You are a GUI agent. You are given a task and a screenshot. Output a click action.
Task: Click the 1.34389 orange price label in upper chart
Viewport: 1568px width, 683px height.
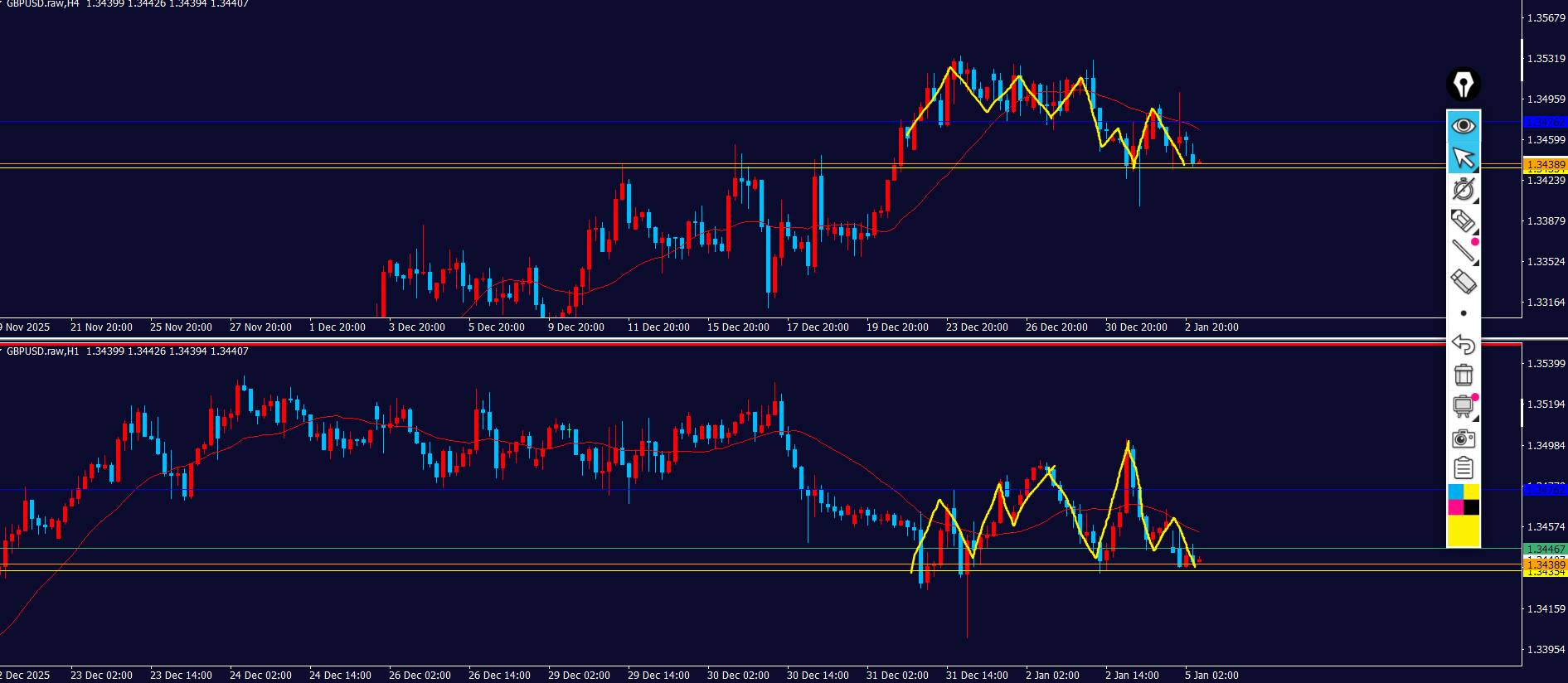point(1546,165)
